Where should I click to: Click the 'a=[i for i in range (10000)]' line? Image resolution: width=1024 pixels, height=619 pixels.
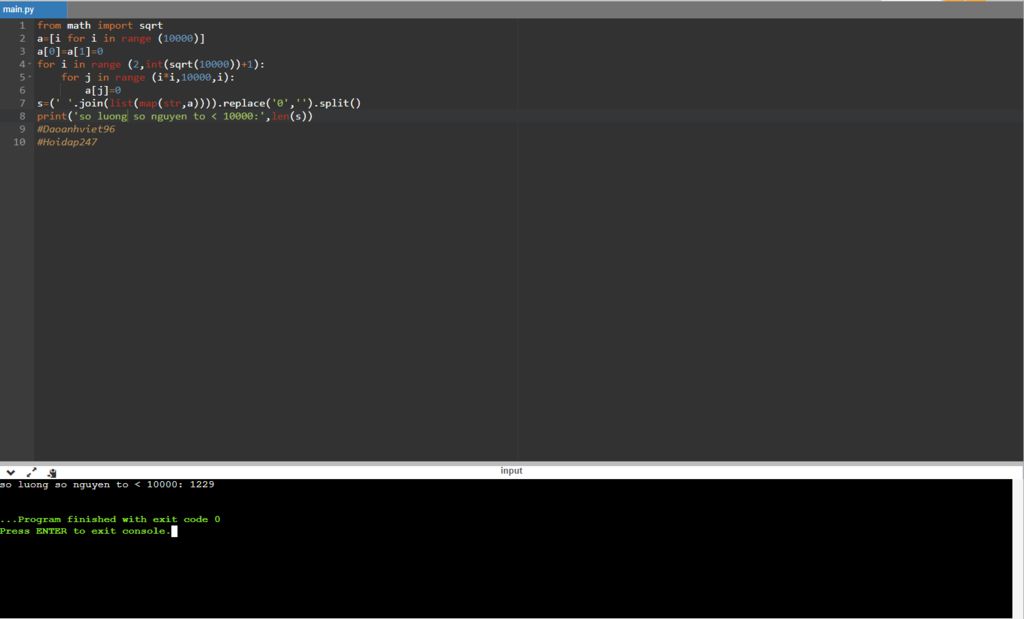coord(121,39)
